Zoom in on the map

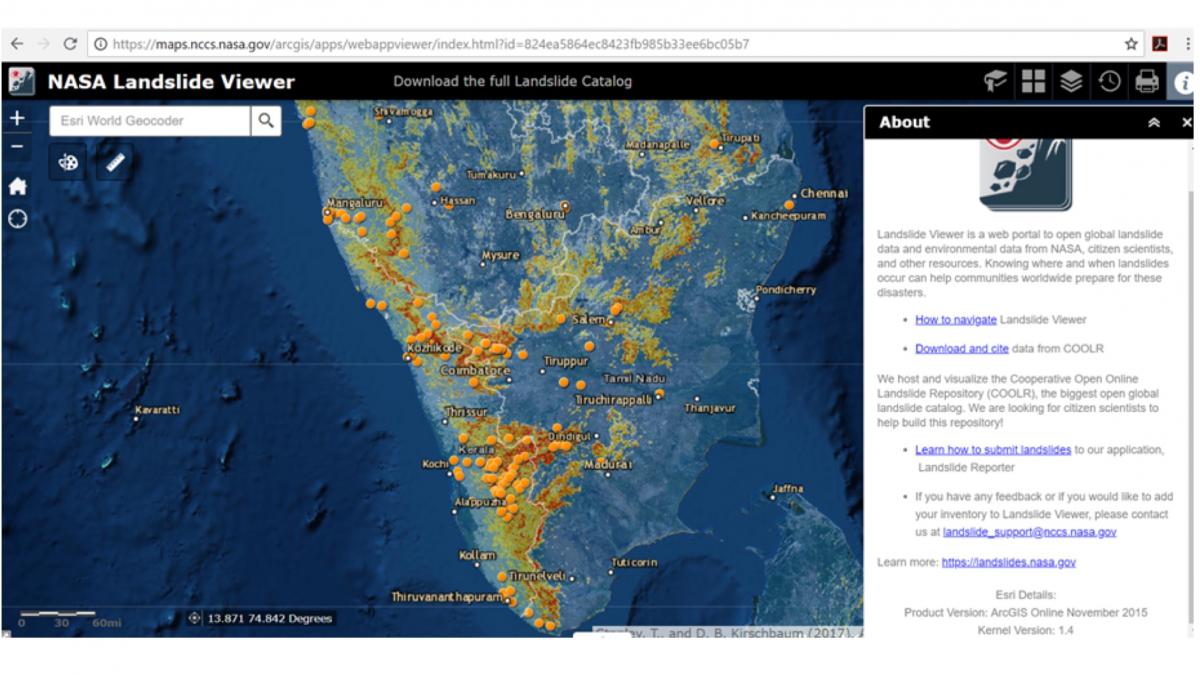tap(17, 119)
